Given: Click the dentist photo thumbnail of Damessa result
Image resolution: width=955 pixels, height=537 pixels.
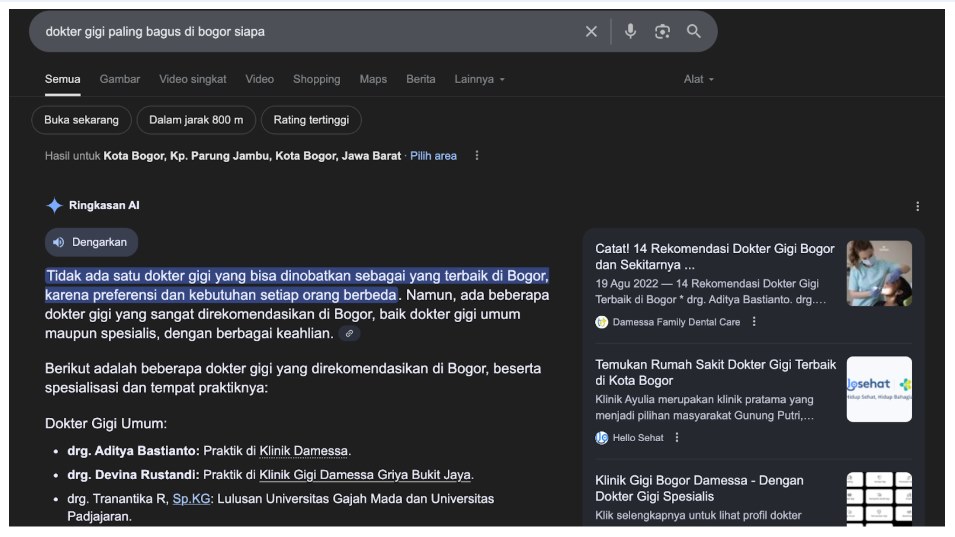Looking at the screenshot, I should [x=879, y=273].
